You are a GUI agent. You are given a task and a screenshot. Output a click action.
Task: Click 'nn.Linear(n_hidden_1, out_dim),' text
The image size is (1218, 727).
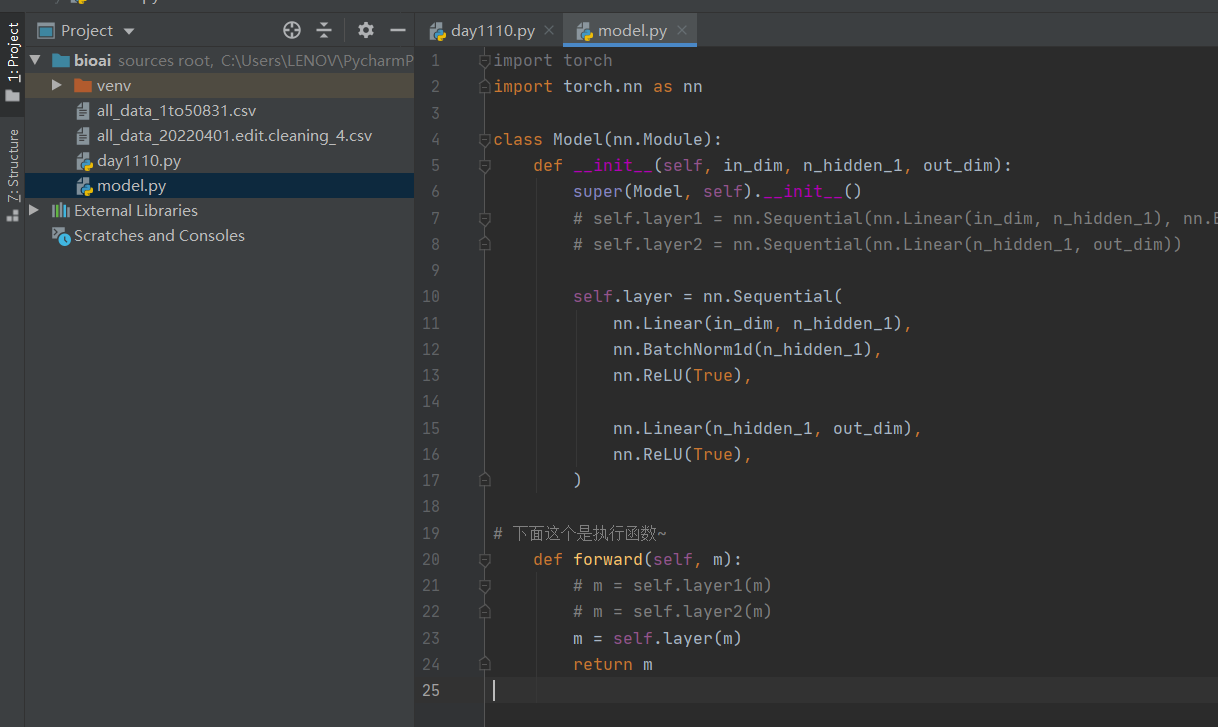[768, 428]
